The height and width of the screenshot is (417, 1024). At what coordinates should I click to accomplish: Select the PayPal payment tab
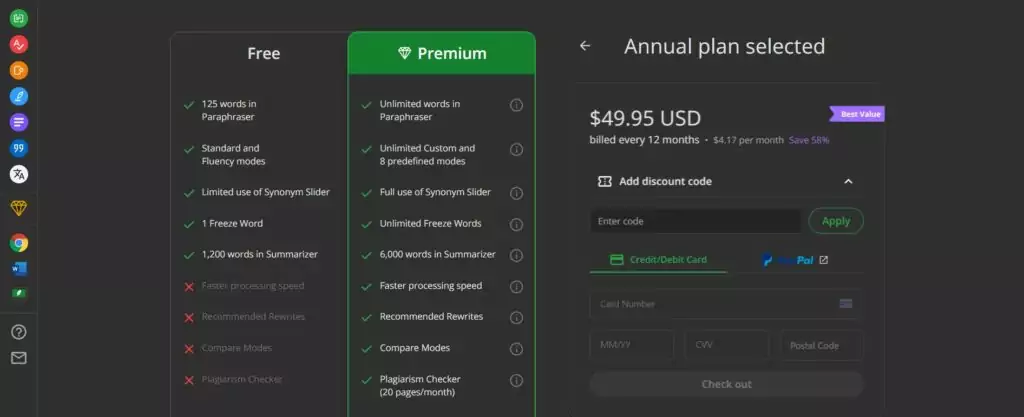[x=795, y=260]
